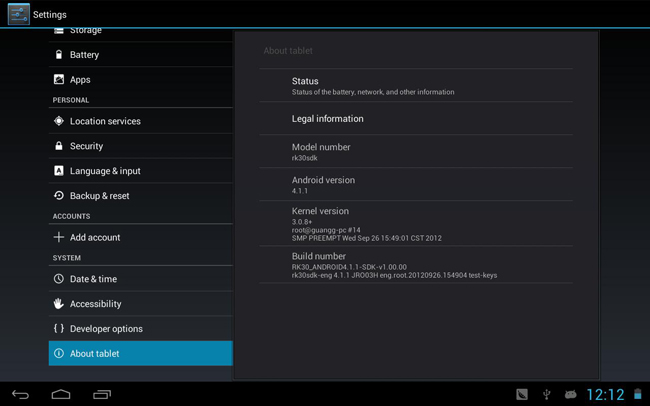Open Location services
The width and height of the screenshot is (650, 406).
point(141,121)
